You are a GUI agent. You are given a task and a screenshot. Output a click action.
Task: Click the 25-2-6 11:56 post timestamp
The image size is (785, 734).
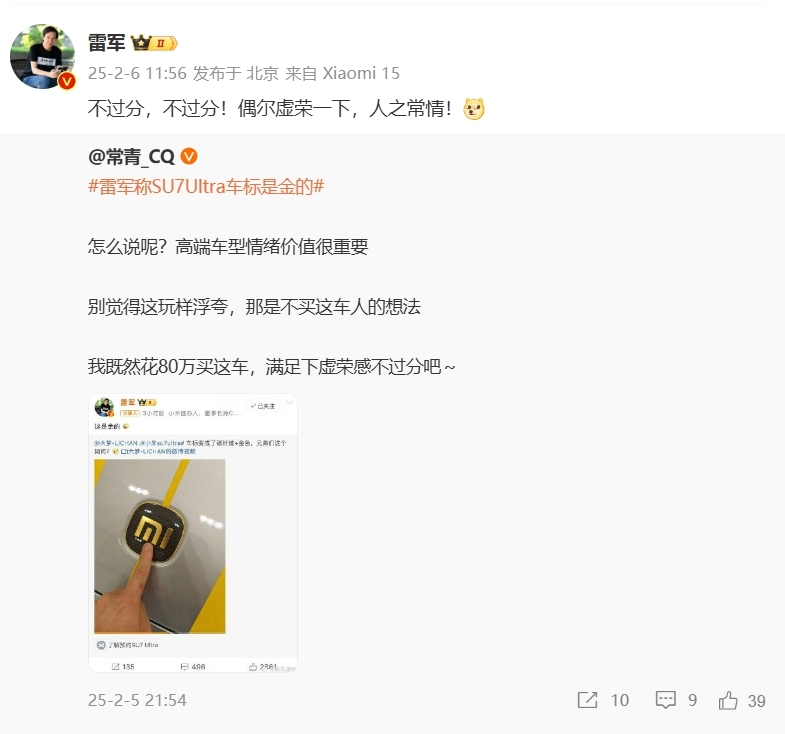tap(137, 73)
